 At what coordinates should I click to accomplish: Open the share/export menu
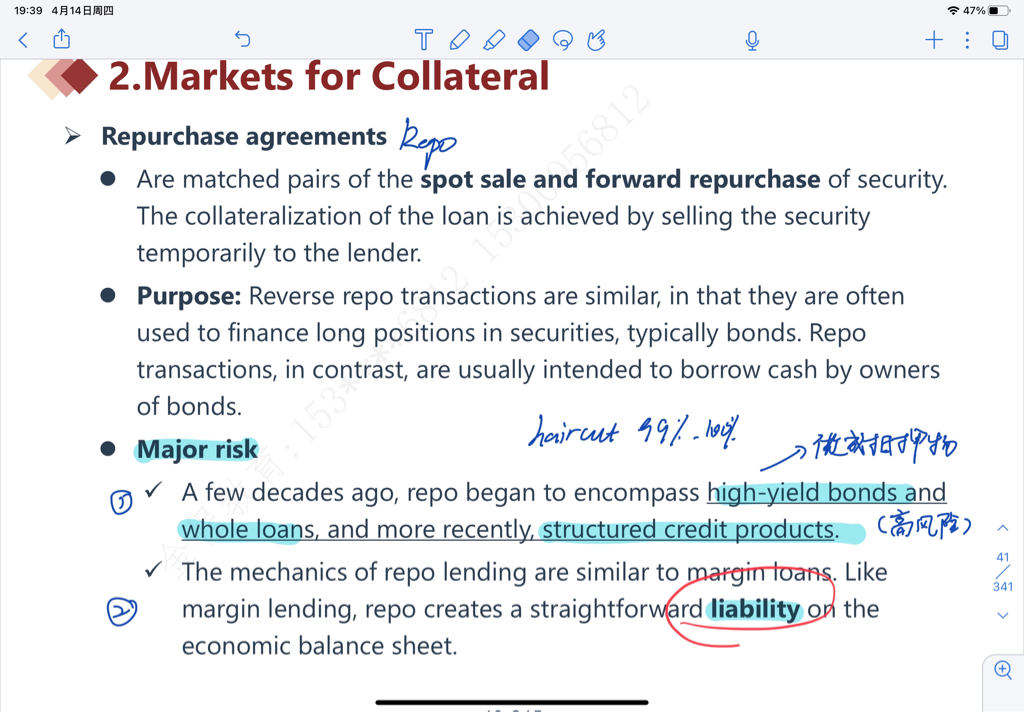62,39
